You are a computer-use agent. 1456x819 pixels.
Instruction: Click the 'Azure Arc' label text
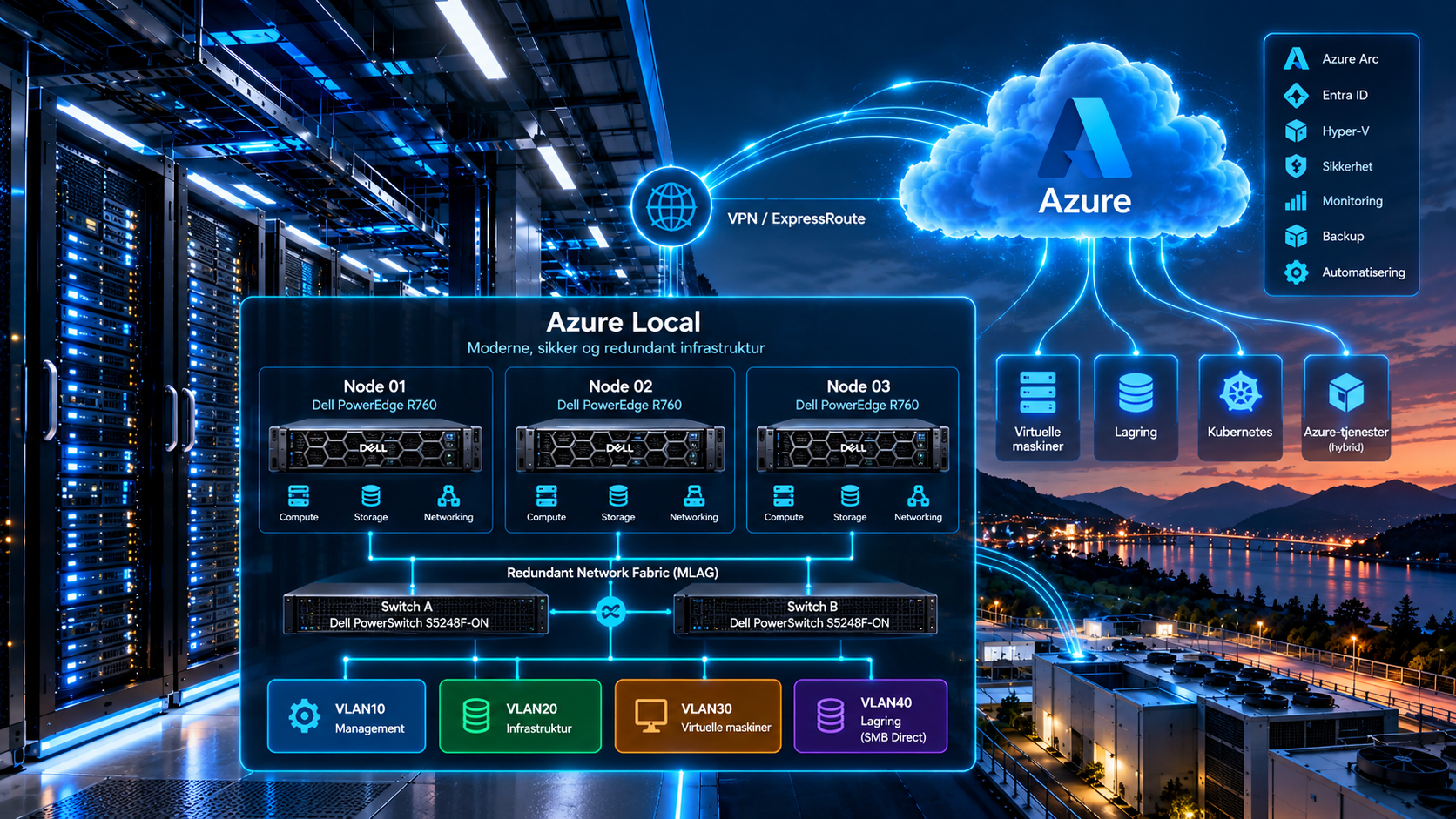pyautogui.click(x=1350, y=59)
